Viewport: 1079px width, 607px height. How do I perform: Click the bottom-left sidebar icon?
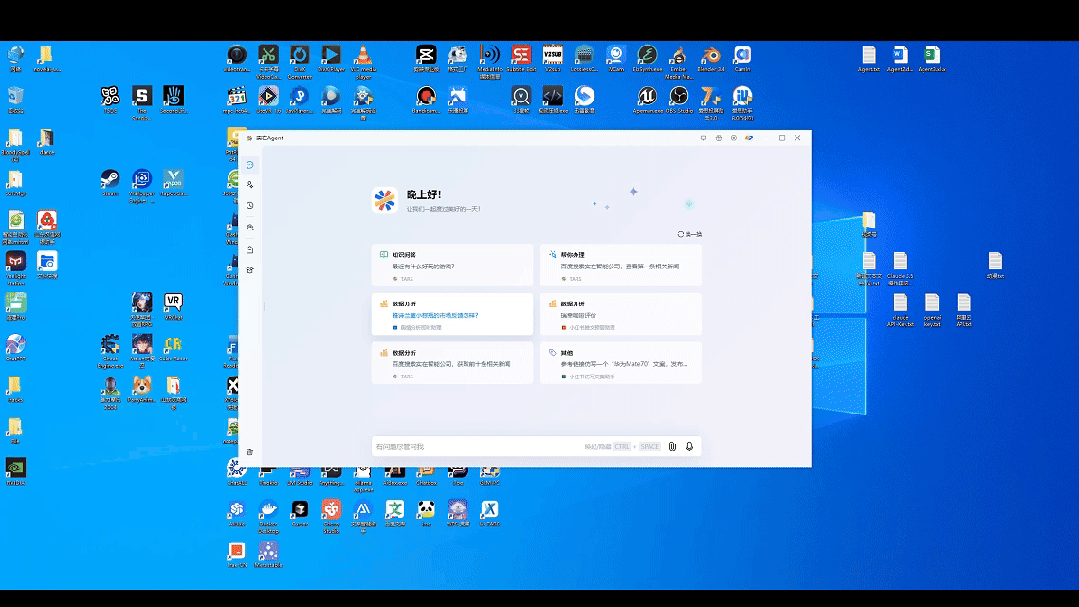[x=250, y=452]
